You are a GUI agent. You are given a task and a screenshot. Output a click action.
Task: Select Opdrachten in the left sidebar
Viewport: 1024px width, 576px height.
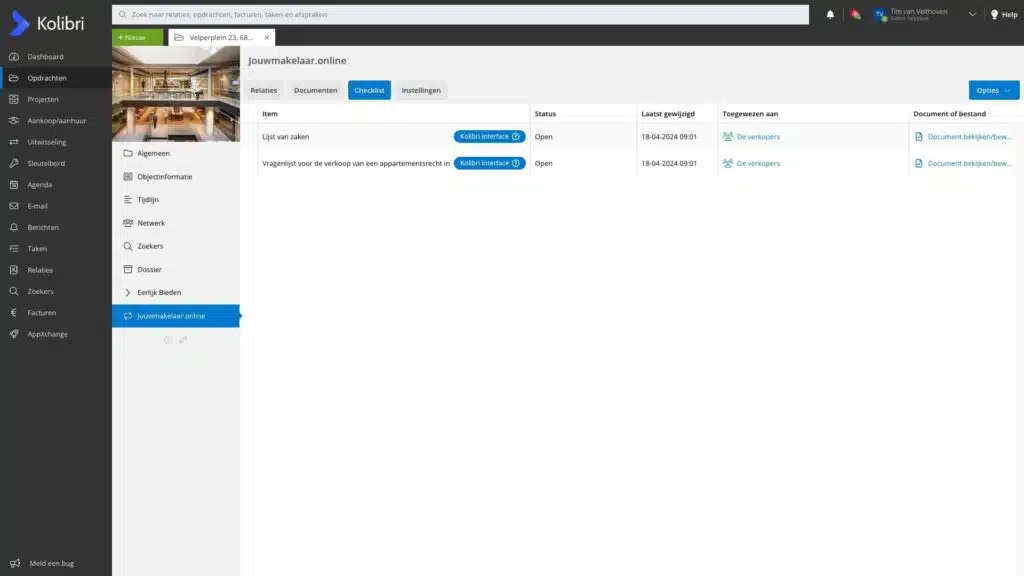click(x=47, y=77)
